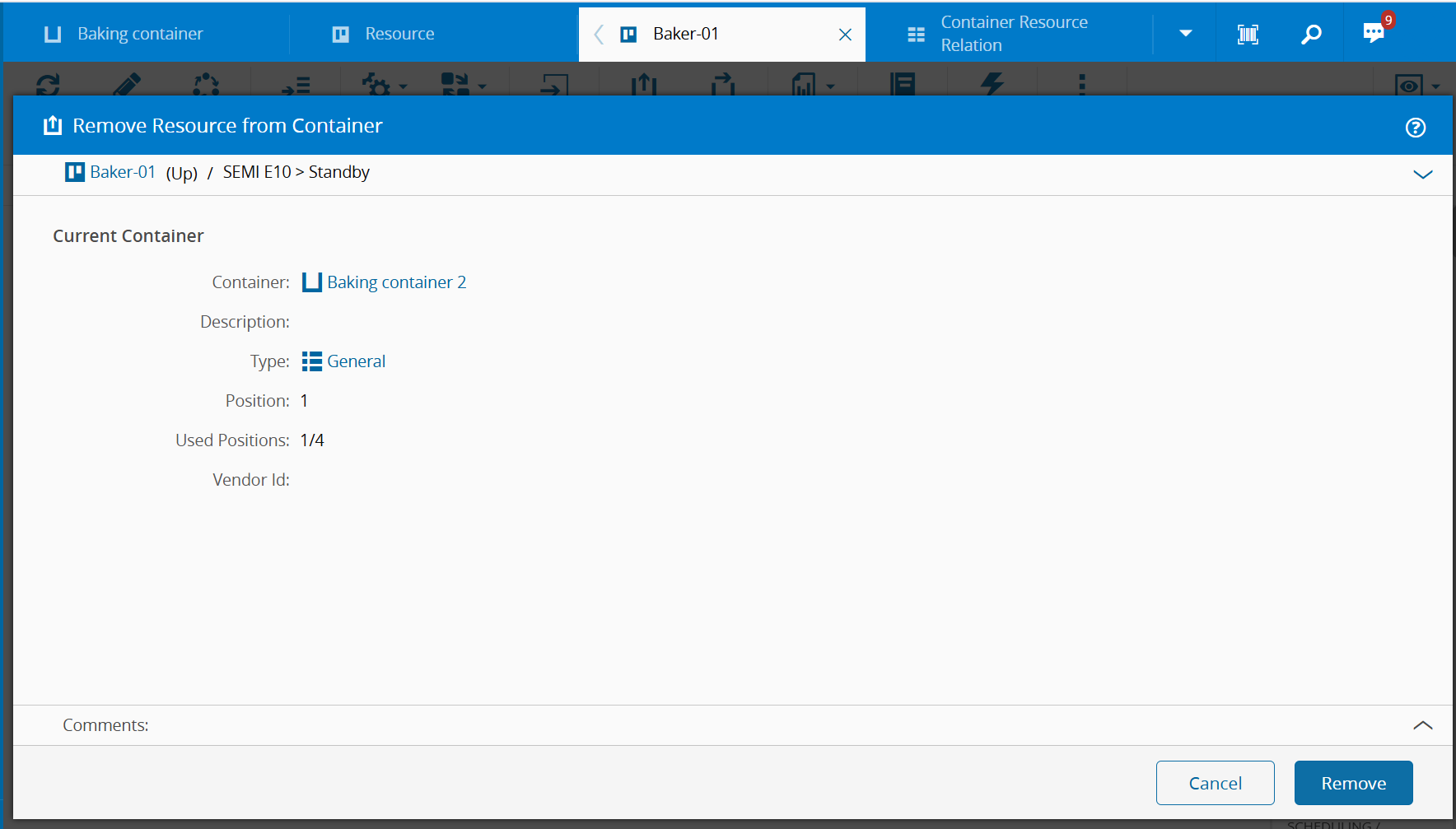Click the gear toolbar icon
This screenshot has height=829, width=1456.
[x=376, y=85]
